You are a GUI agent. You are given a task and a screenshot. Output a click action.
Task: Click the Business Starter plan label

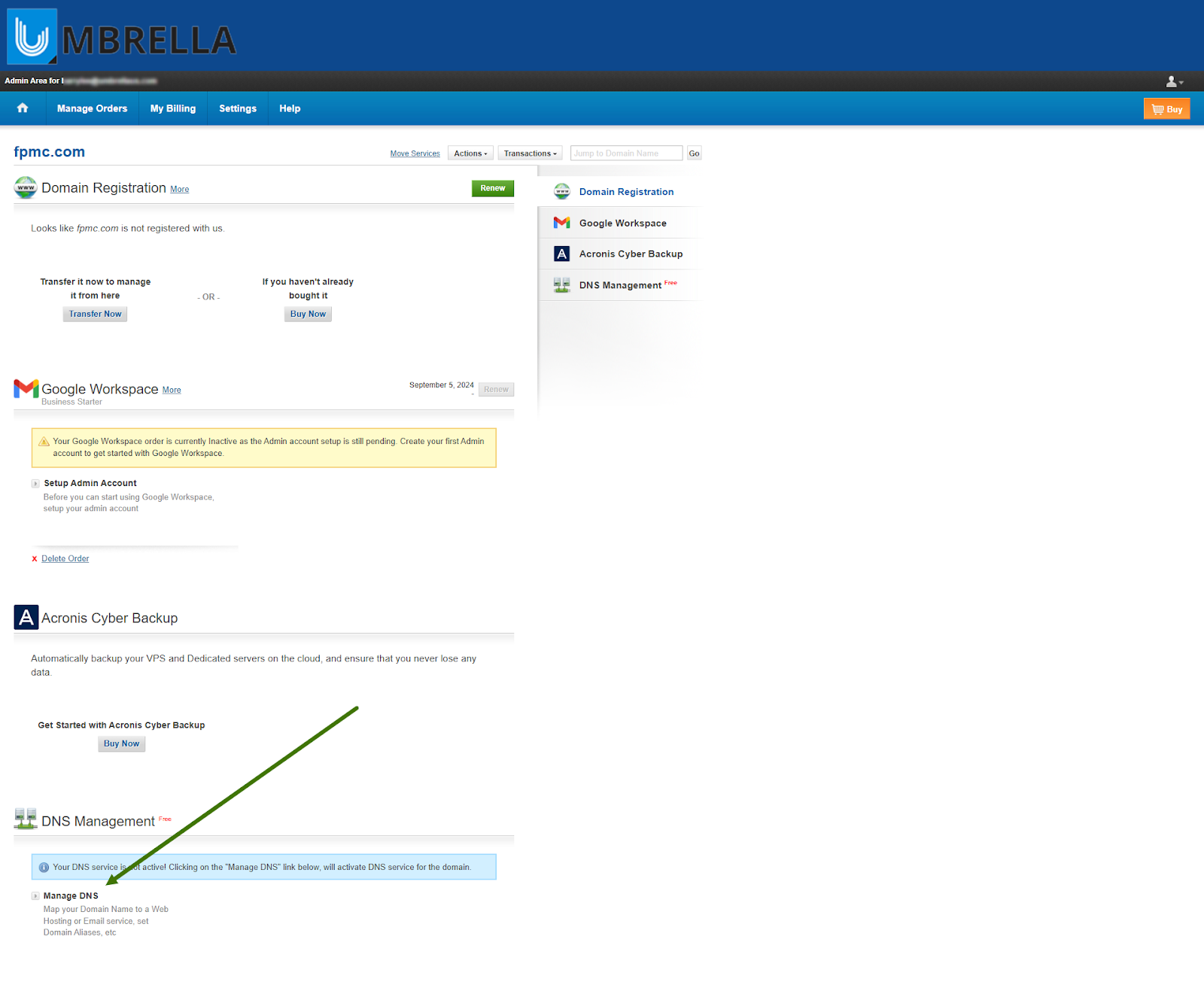point(71,402)
